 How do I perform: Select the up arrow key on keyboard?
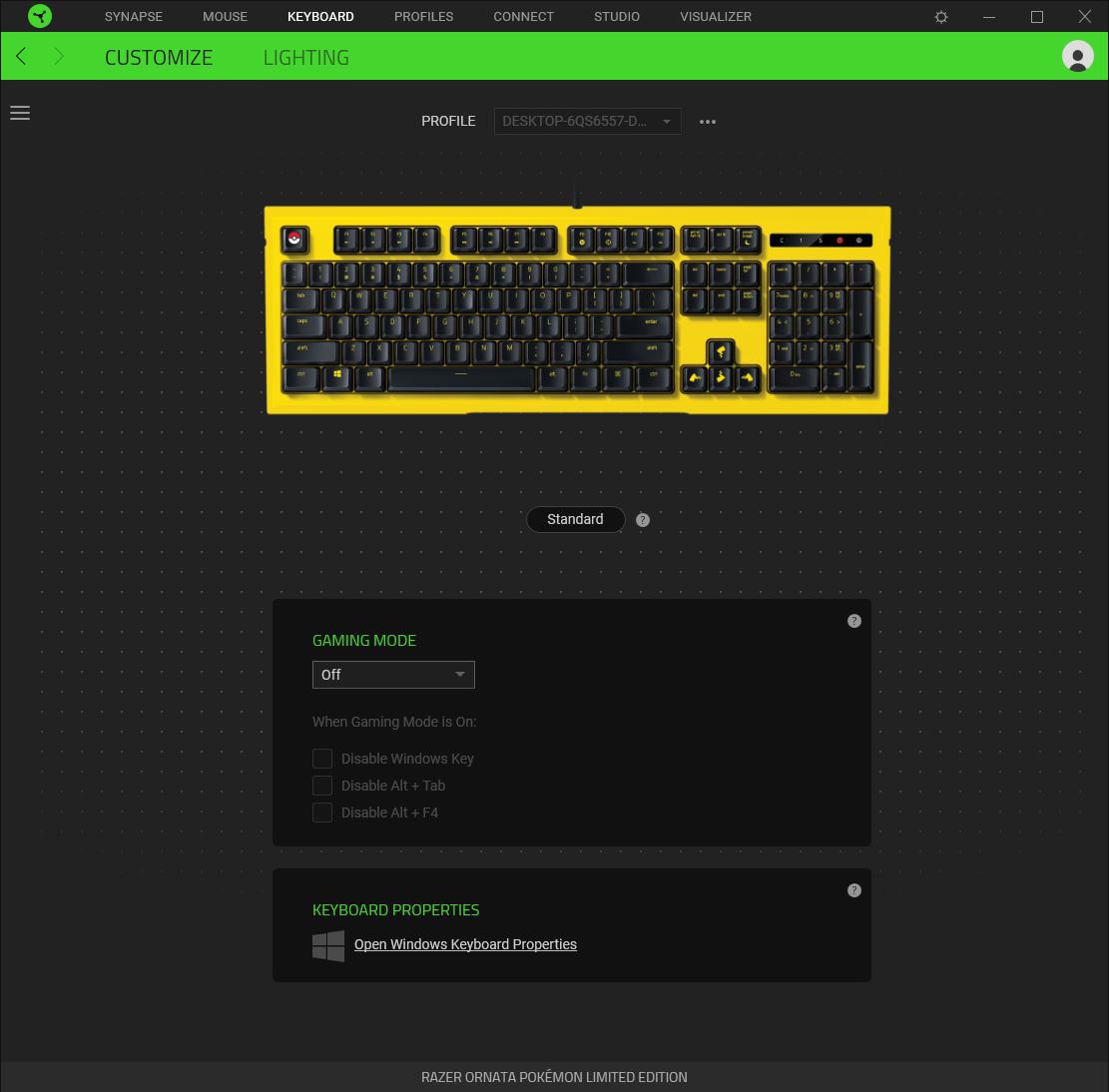click(720, 350)
